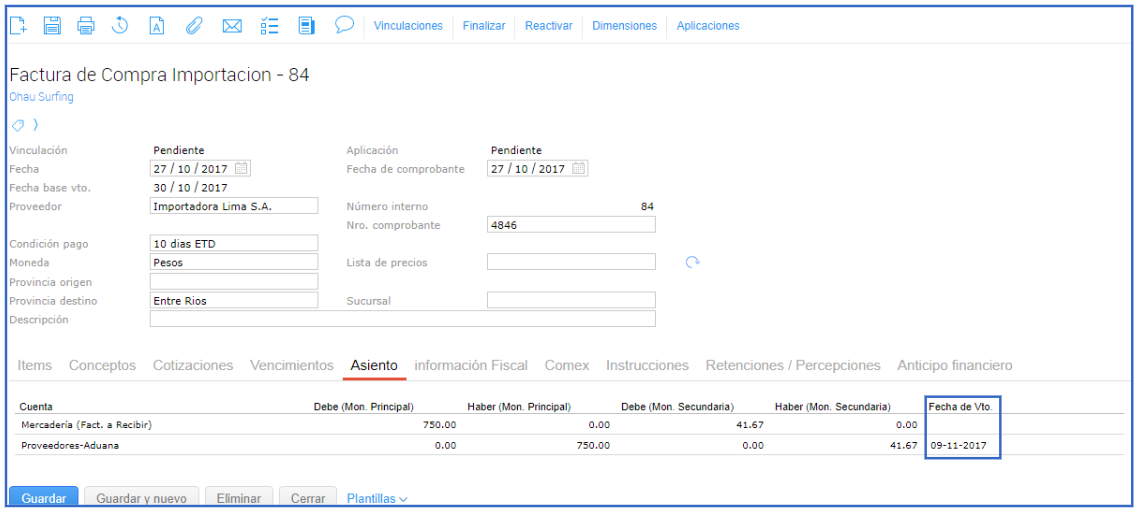Open the Ohau Surfing company link
This screenshot has width=1134, height=514.
coord(41,97)
